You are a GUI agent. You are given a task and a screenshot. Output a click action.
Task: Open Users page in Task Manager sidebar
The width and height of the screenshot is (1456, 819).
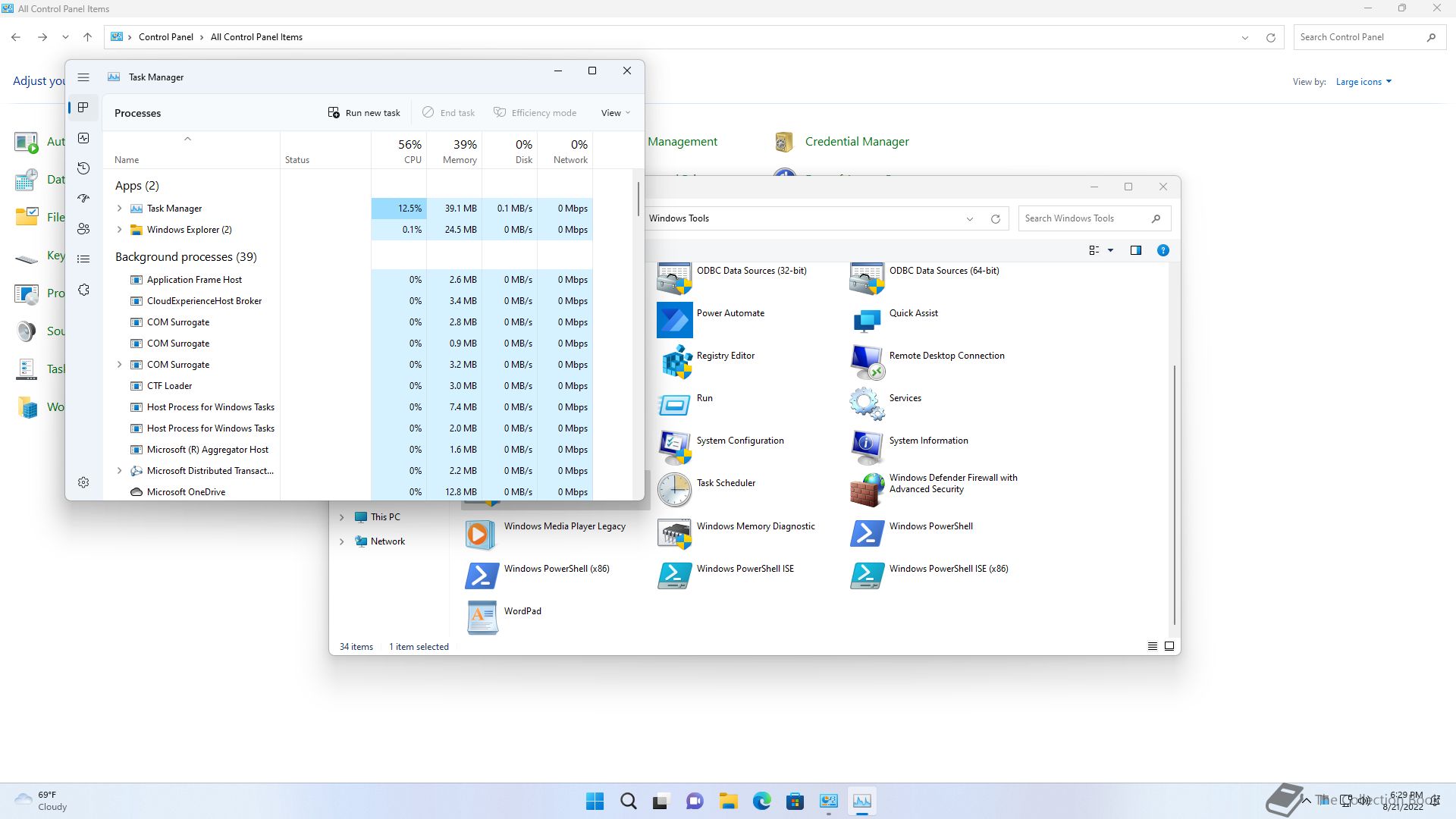coord(83,229)
